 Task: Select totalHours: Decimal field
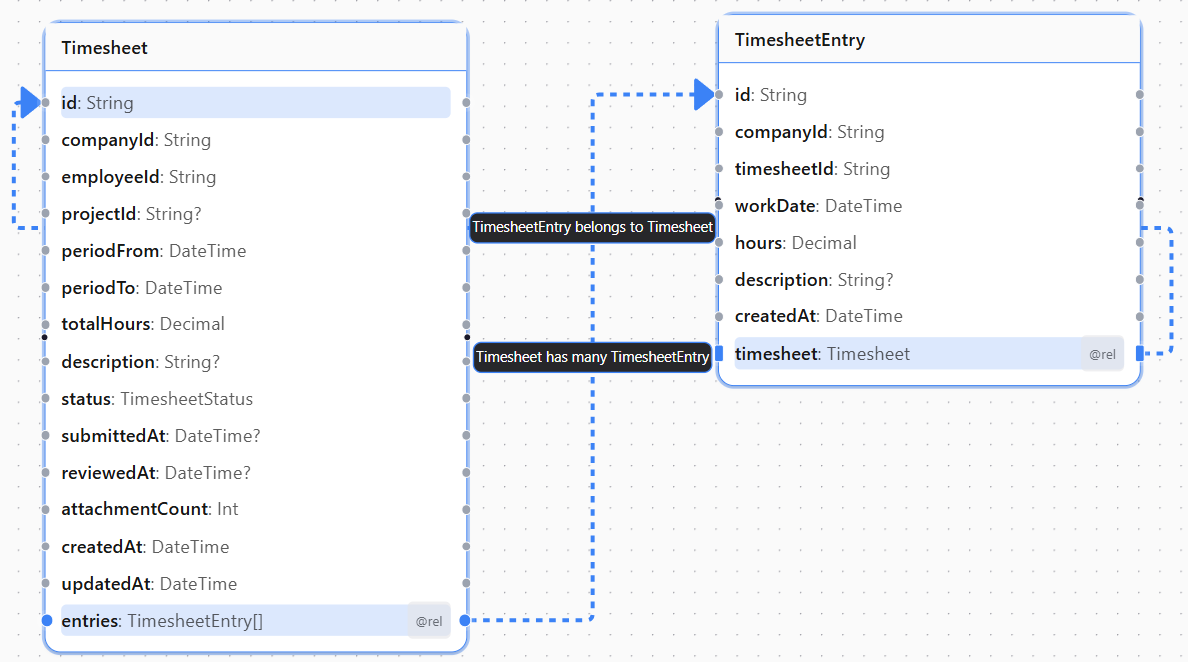256,324
